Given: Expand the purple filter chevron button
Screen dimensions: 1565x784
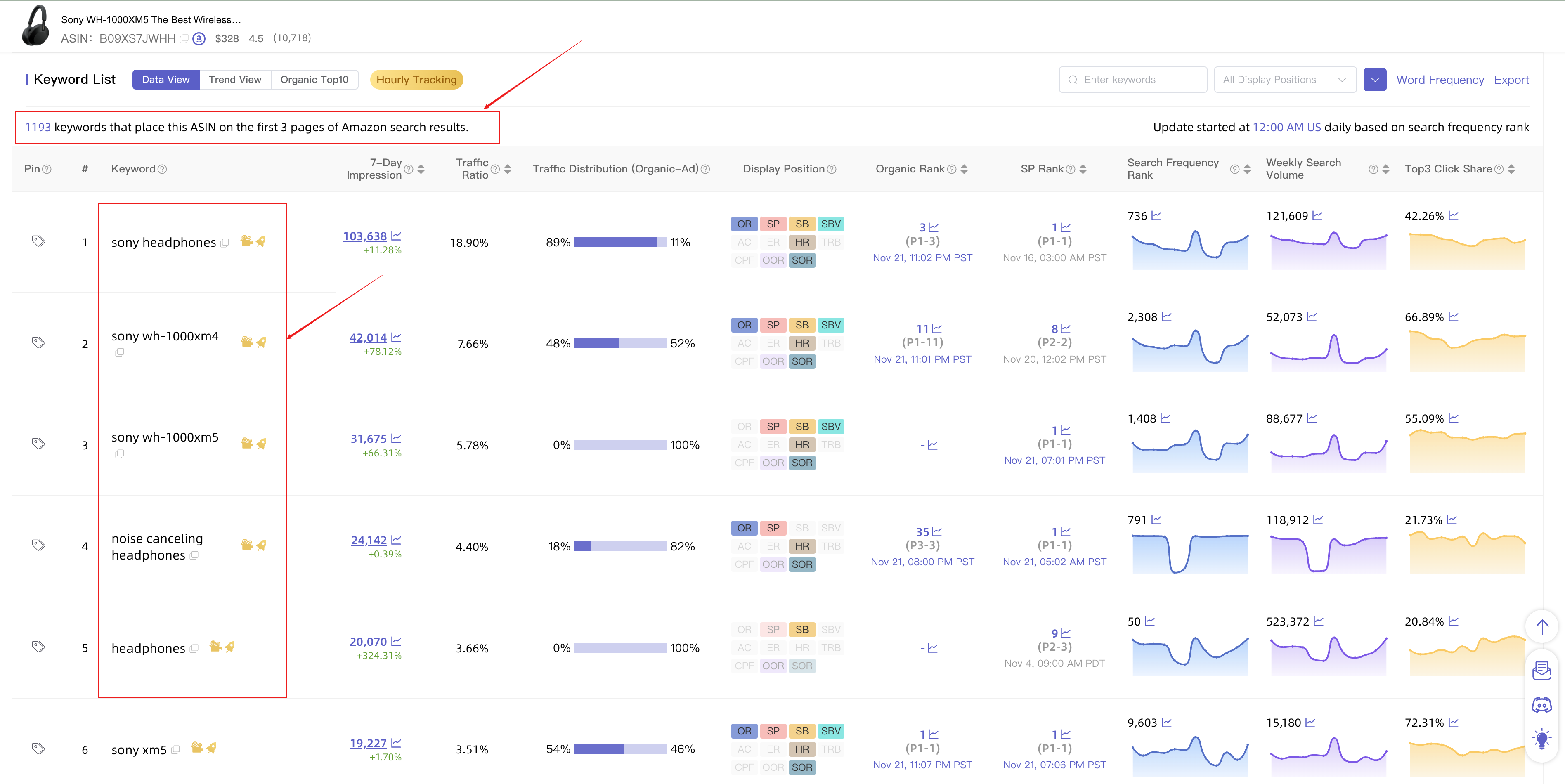Looking at the screenshot, I should [x=1374, y=80].
